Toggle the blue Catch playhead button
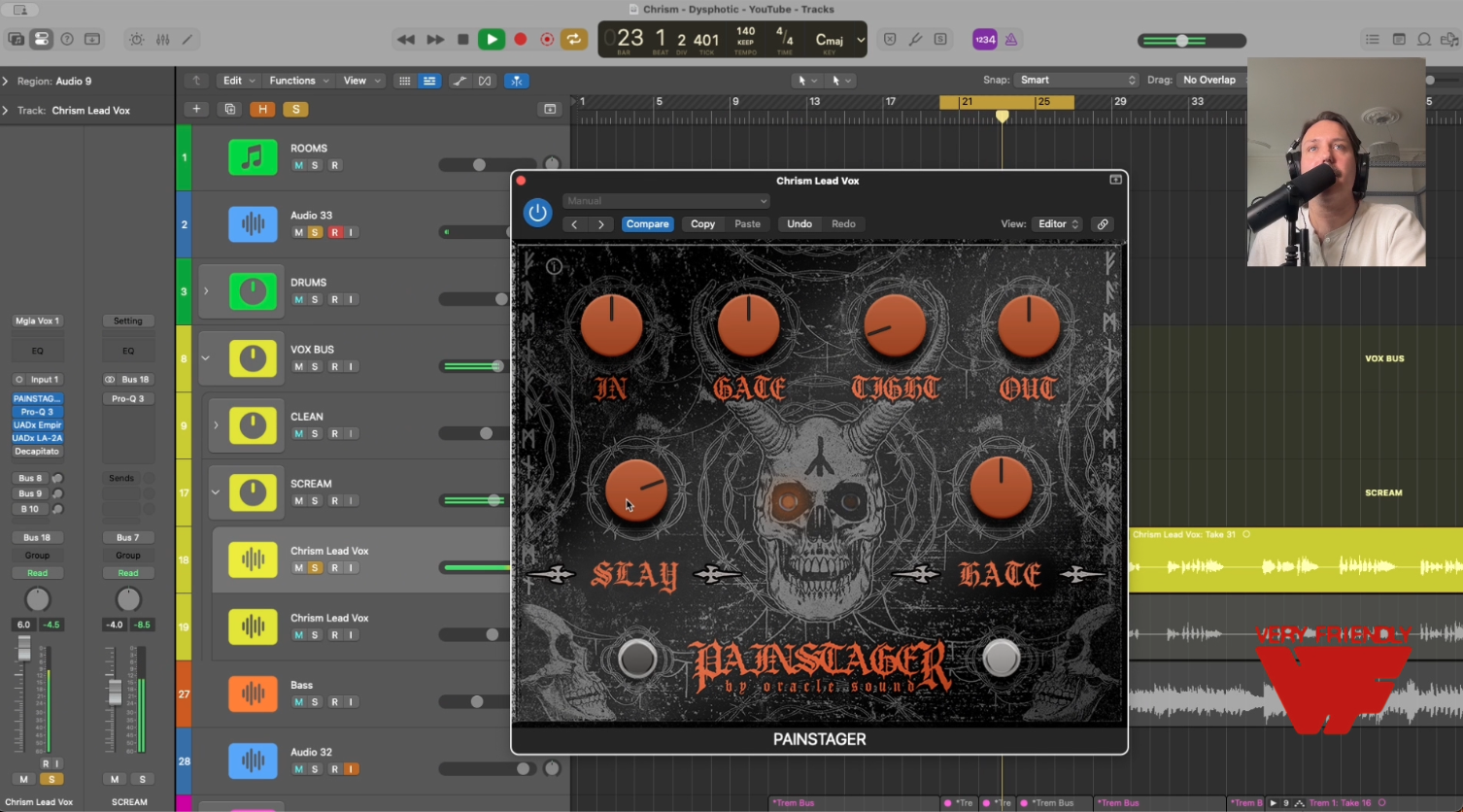The image size is (1463, 812). point(517,81)
